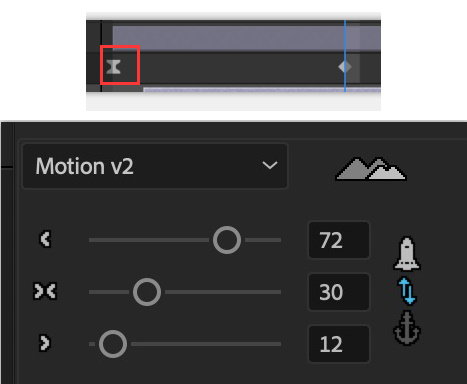The height and width of the screenshot is (384, 467).
Task: Open the Motion v2 dropdown menu
Action: [x=155, y=166]
